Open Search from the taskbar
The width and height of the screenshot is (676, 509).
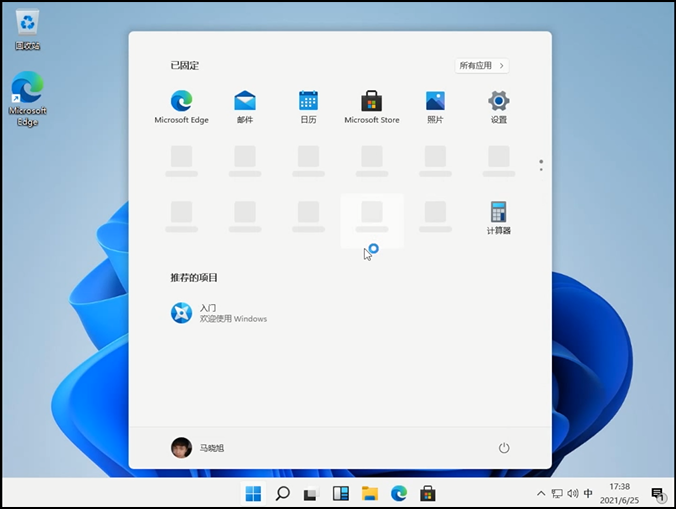pos(282,493)
